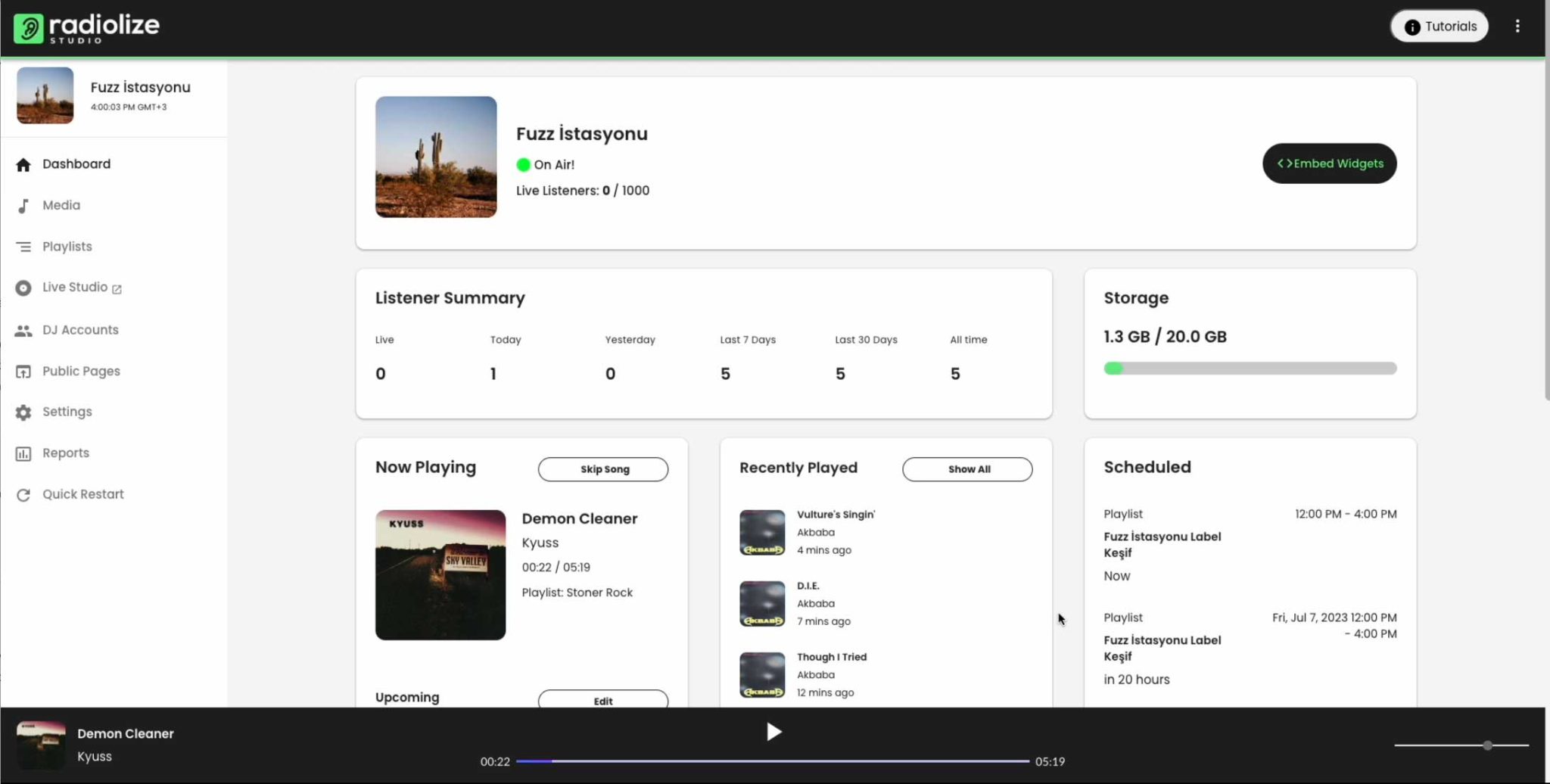The width and height of the screenshot is (1550, 784).
Task: Adjust the volume slider in player bar
Action: point(1461,745)
